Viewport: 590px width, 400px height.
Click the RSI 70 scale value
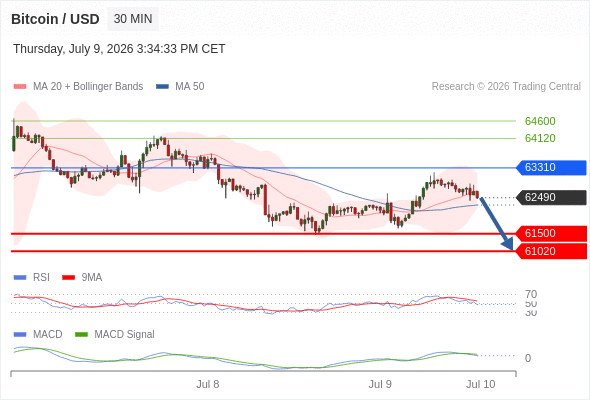[x=531, y=294]
